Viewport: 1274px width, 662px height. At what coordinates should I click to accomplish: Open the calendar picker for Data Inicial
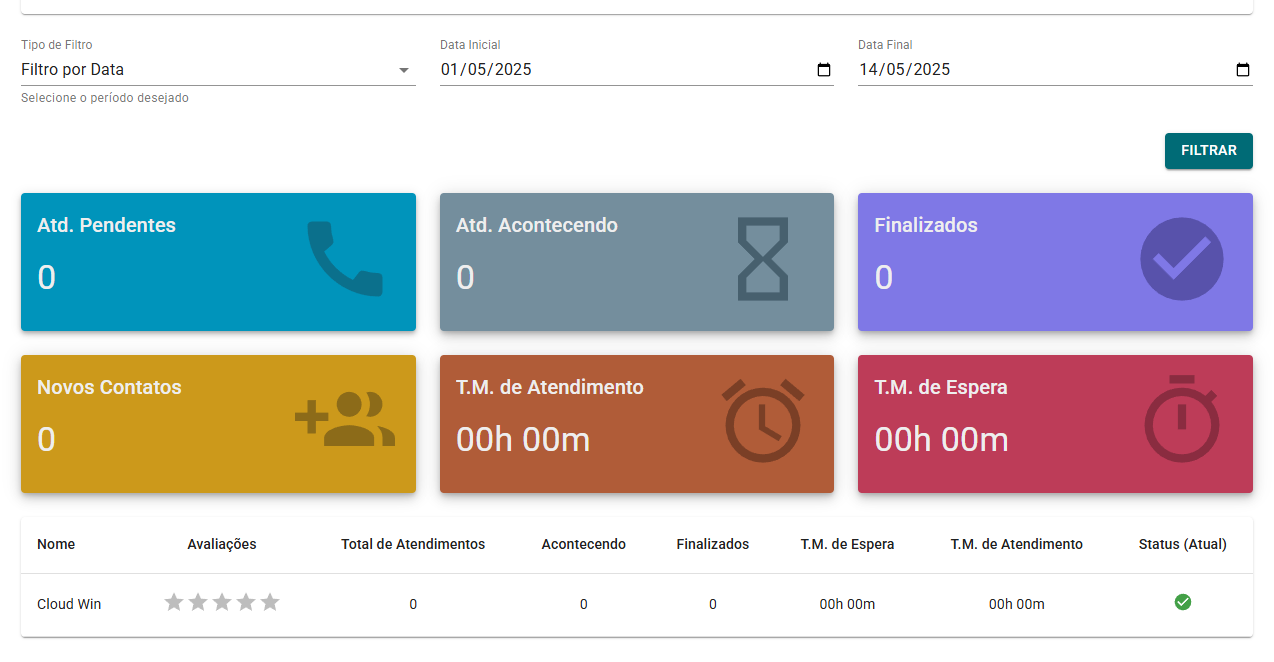(823, 70)
